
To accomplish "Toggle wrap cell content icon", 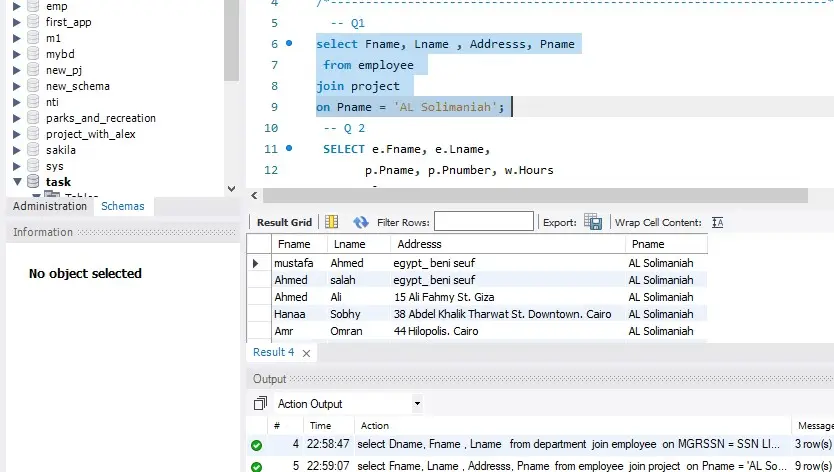I will [x=718, y=222].
